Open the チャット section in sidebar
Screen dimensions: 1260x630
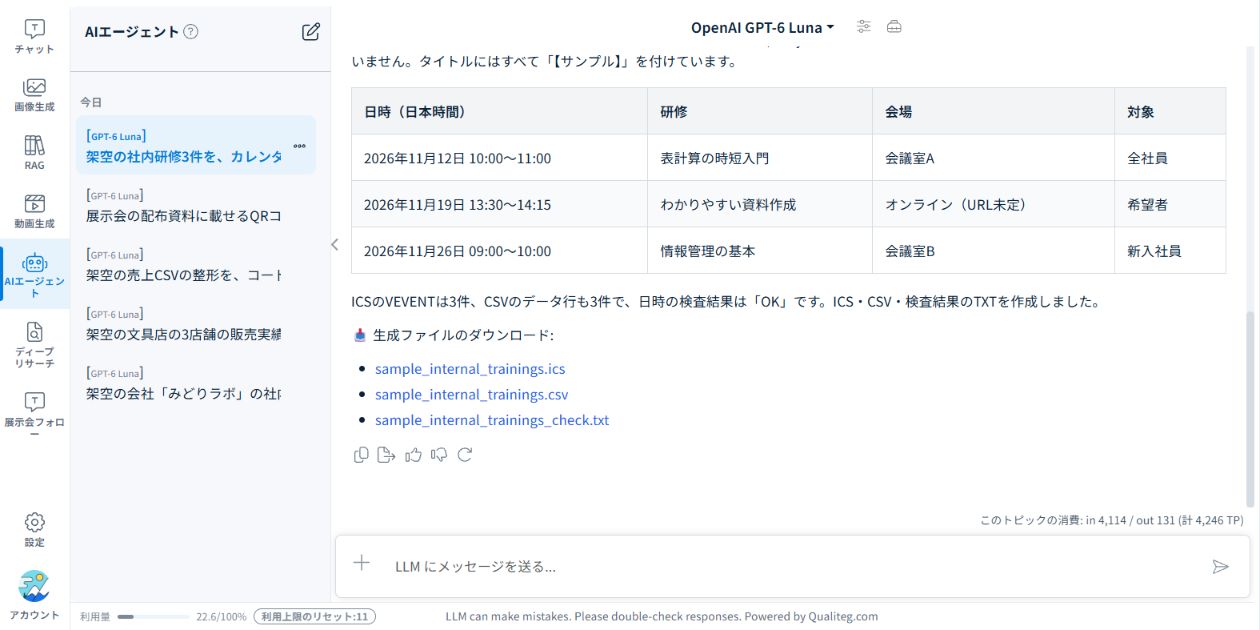tap(34, 37)
